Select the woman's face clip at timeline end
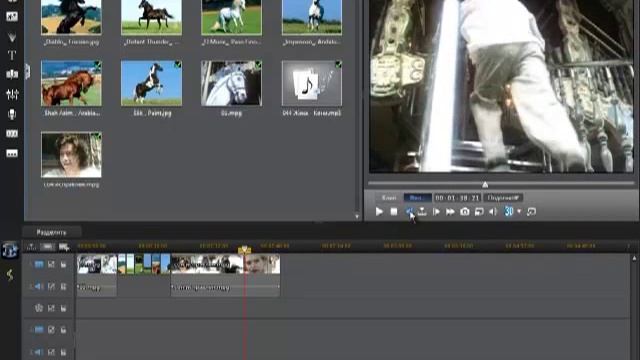This screenshot has height=360, width=640. pyautogui.click(x=262, y=264)
